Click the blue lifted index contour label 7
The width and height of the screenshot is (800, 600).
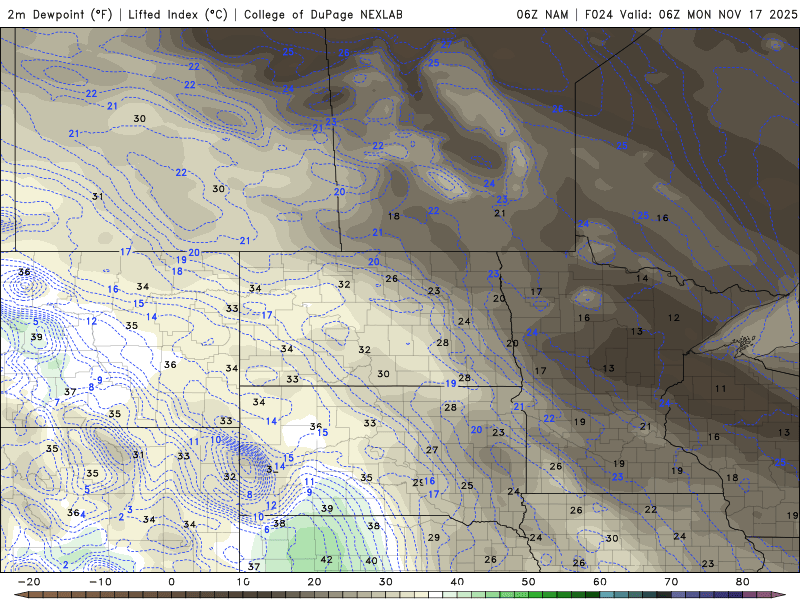(57, 403)
